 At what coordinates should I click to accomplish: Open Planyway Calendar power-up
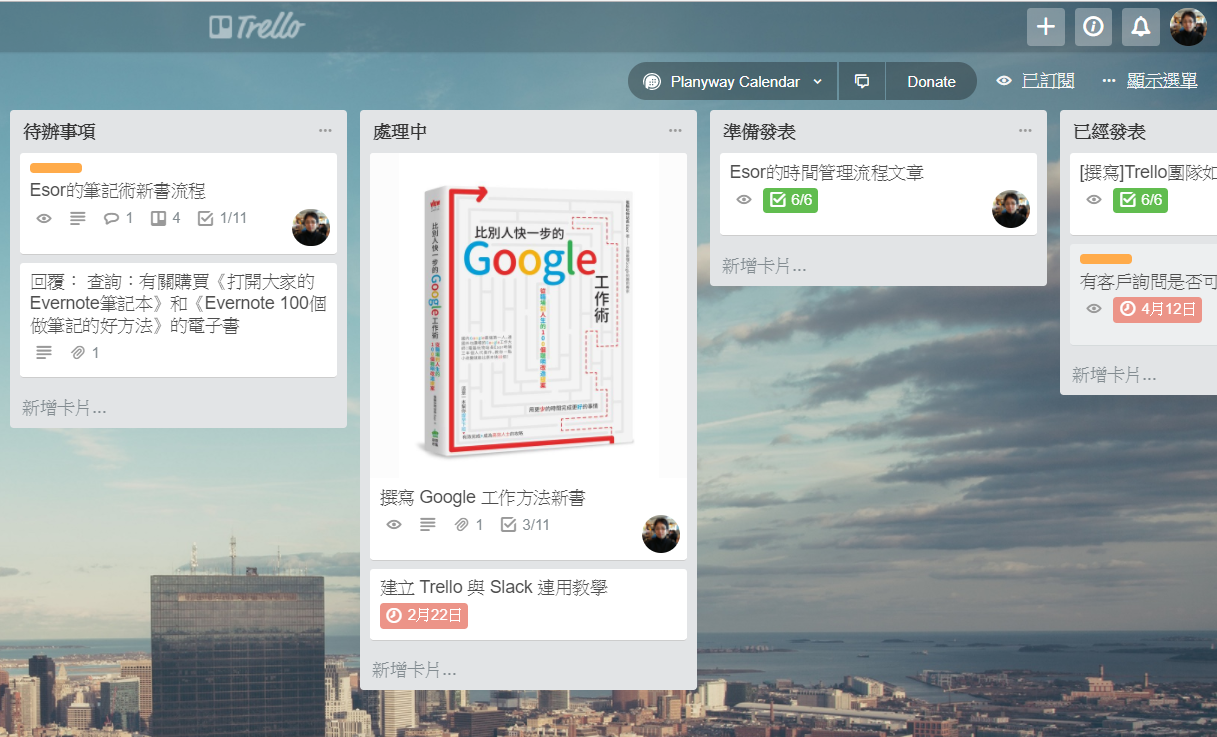pos(733,81)
